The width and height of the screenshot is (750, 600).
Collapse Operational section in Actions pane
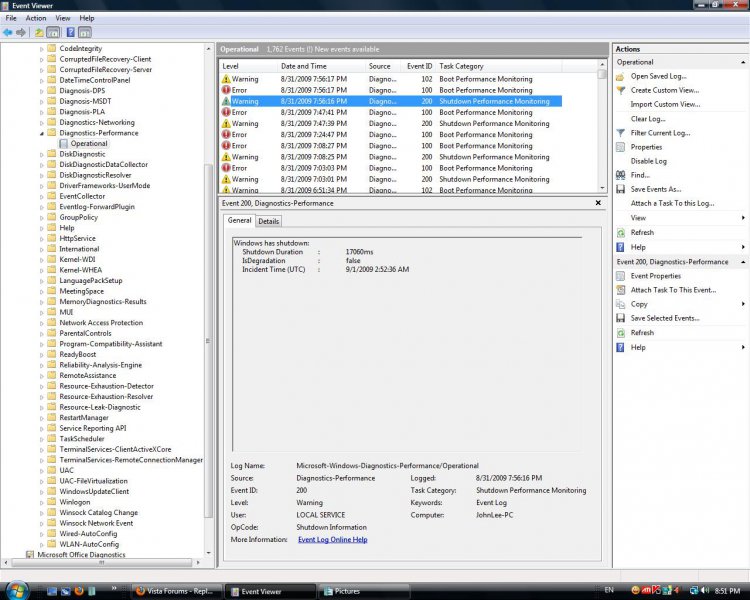[743, 62]
